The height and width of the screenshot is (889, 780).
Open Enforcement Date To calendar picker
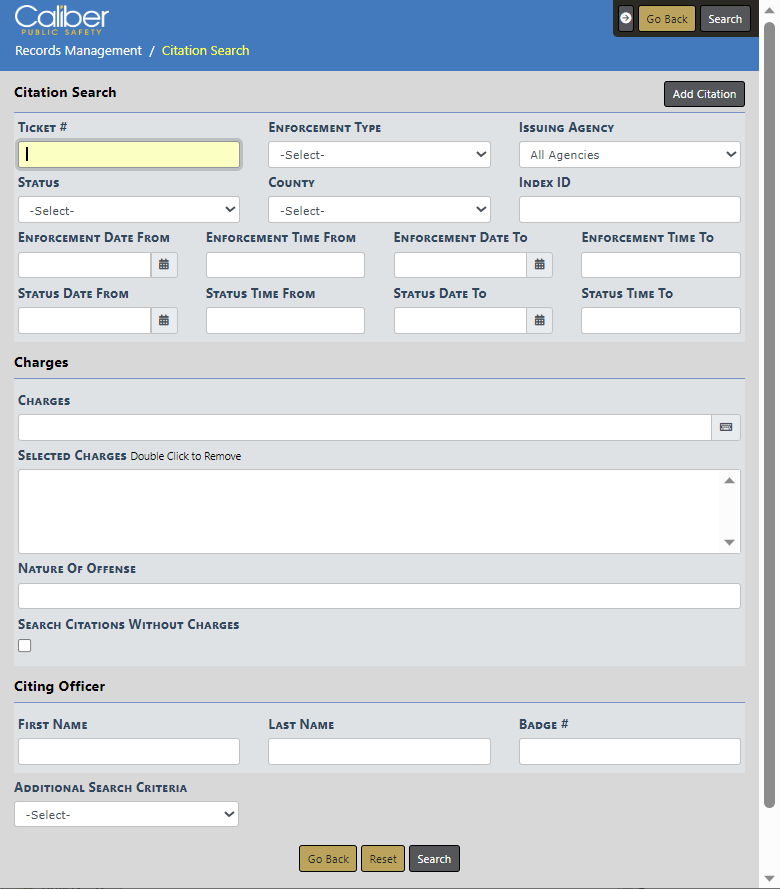click(x=540, y=265)
